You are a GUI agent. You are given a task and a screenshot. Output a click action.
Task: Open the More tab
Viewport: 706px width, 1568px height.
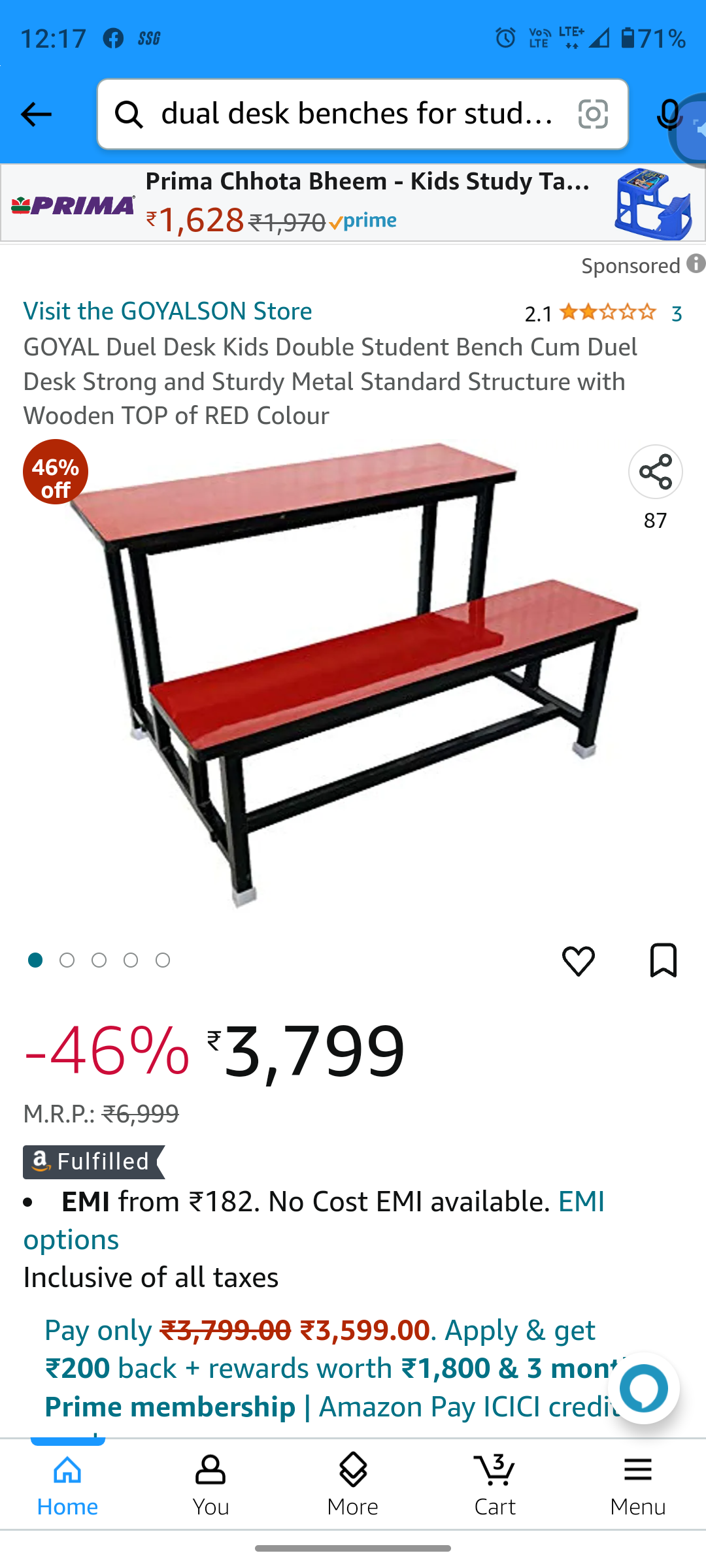(353, 1484)
